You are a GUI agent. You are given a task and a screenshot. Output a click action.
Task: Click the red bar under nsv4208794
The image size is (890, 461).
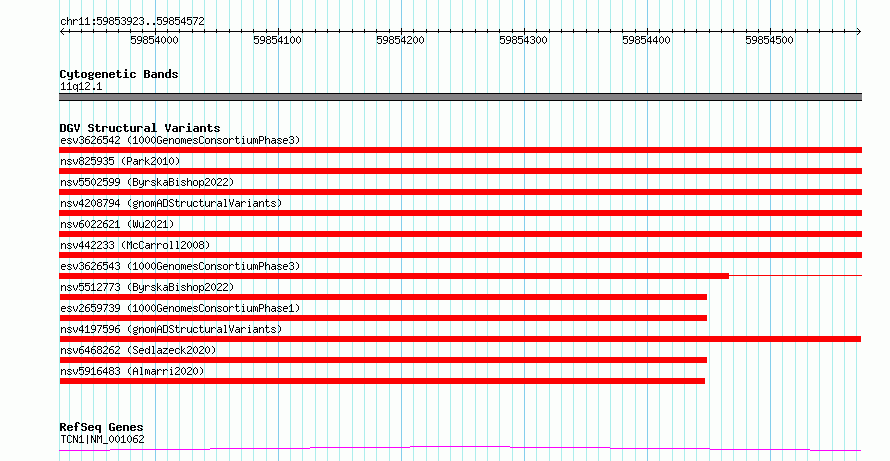tap(460, 213)
